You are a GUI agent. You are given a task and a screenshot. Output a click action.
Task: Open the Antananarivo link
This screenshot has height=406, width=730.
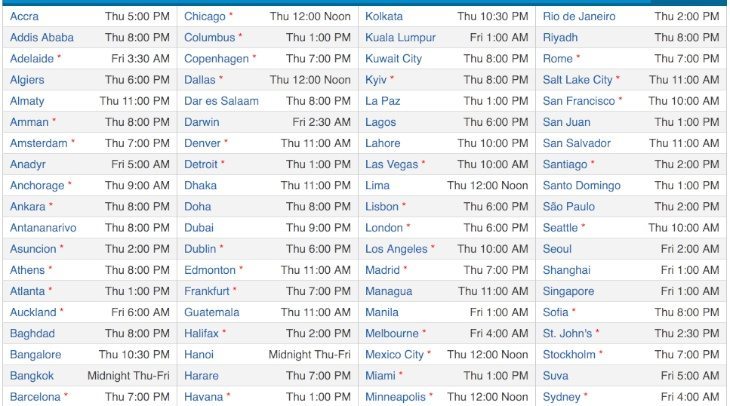pyautogui.click(x=43, y=228)
